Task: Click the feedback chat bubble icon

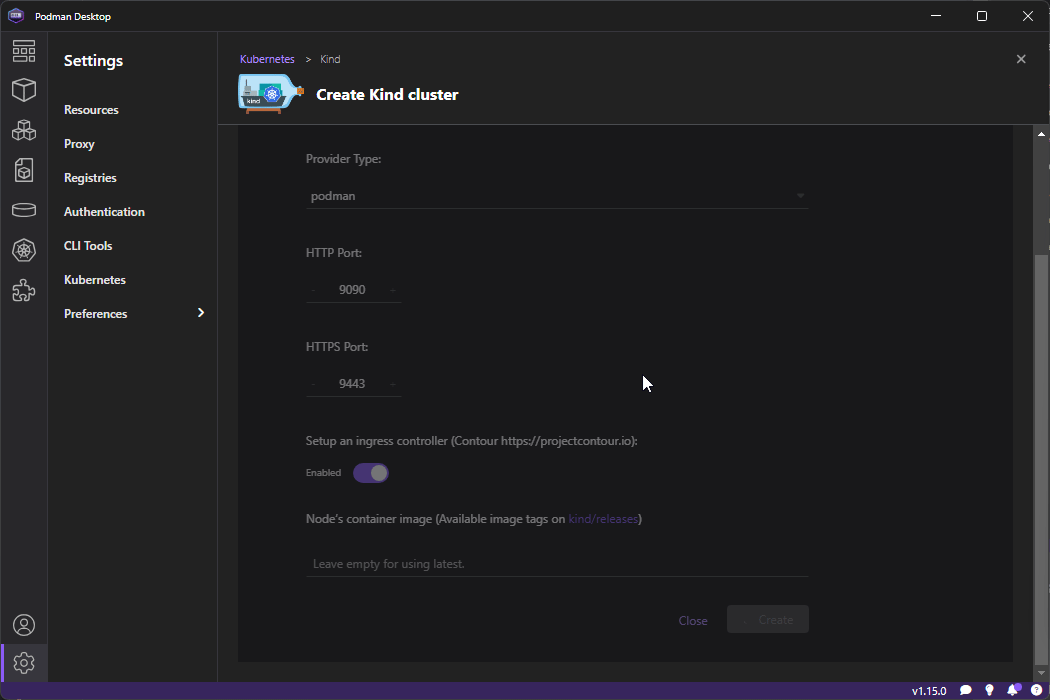Action: pos(966,690)
